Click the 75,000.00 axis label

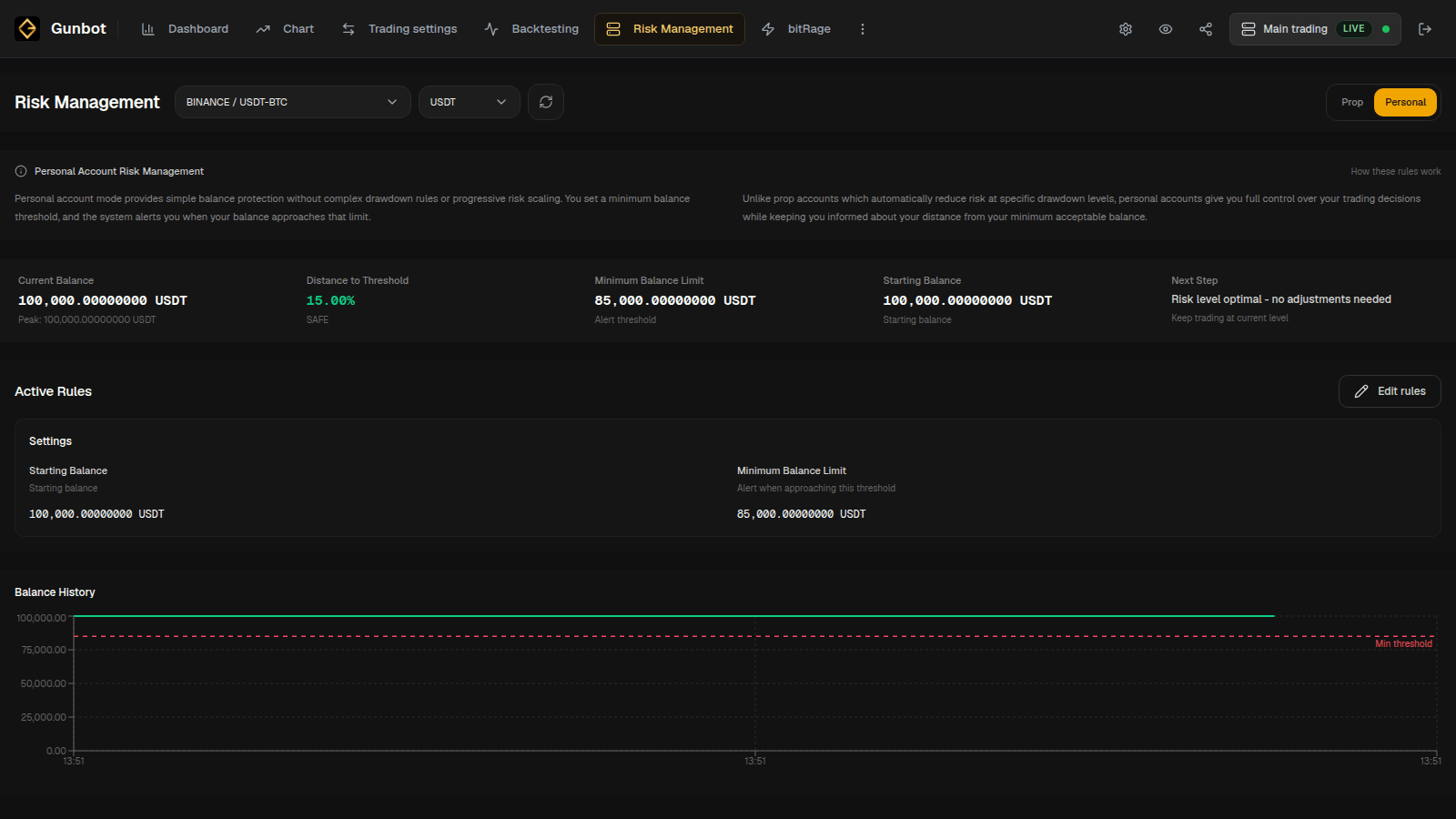(44, 650)
